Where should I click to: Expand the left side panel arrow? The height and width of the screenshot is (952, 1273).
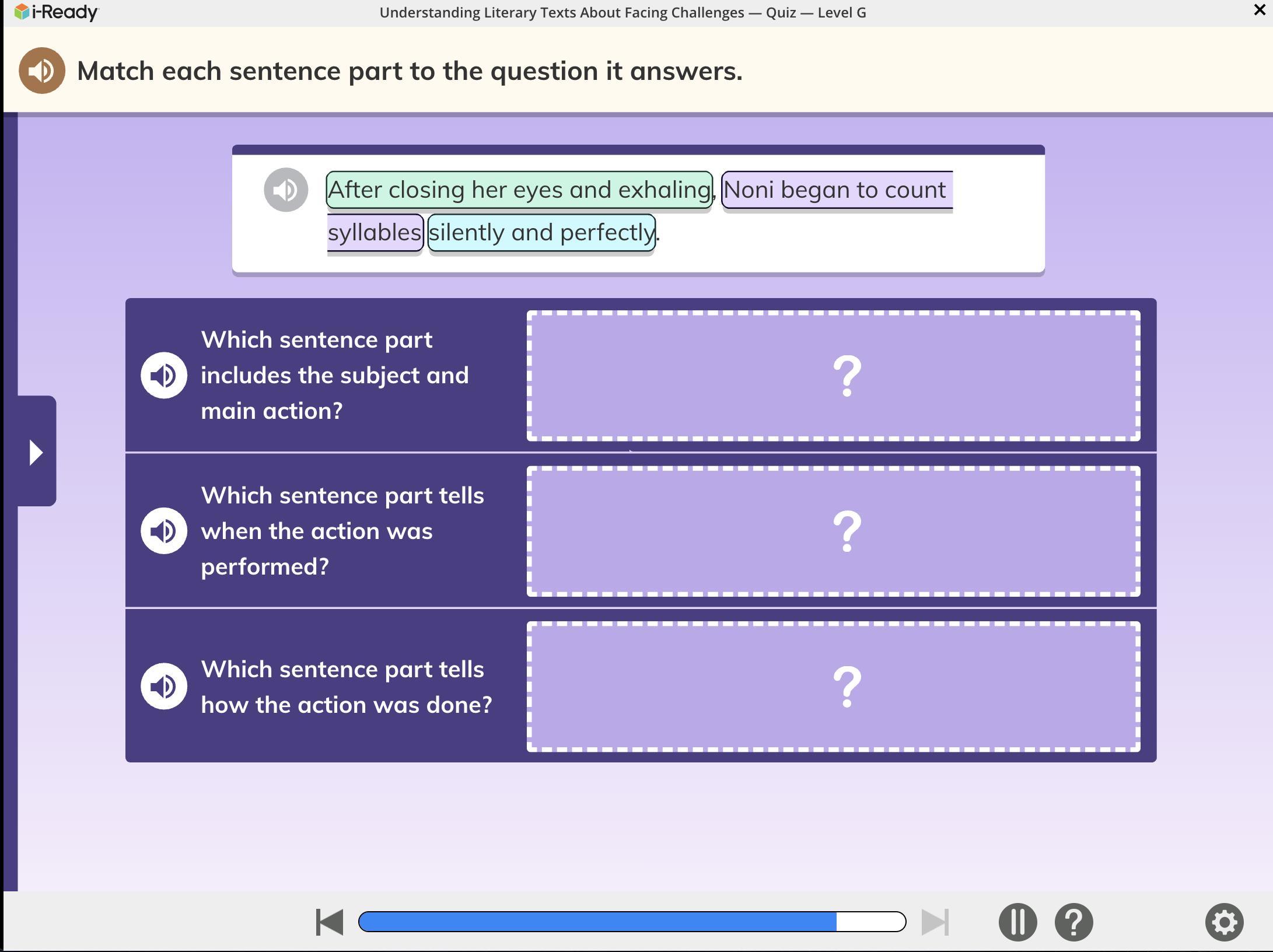click(x=36, y=452)
